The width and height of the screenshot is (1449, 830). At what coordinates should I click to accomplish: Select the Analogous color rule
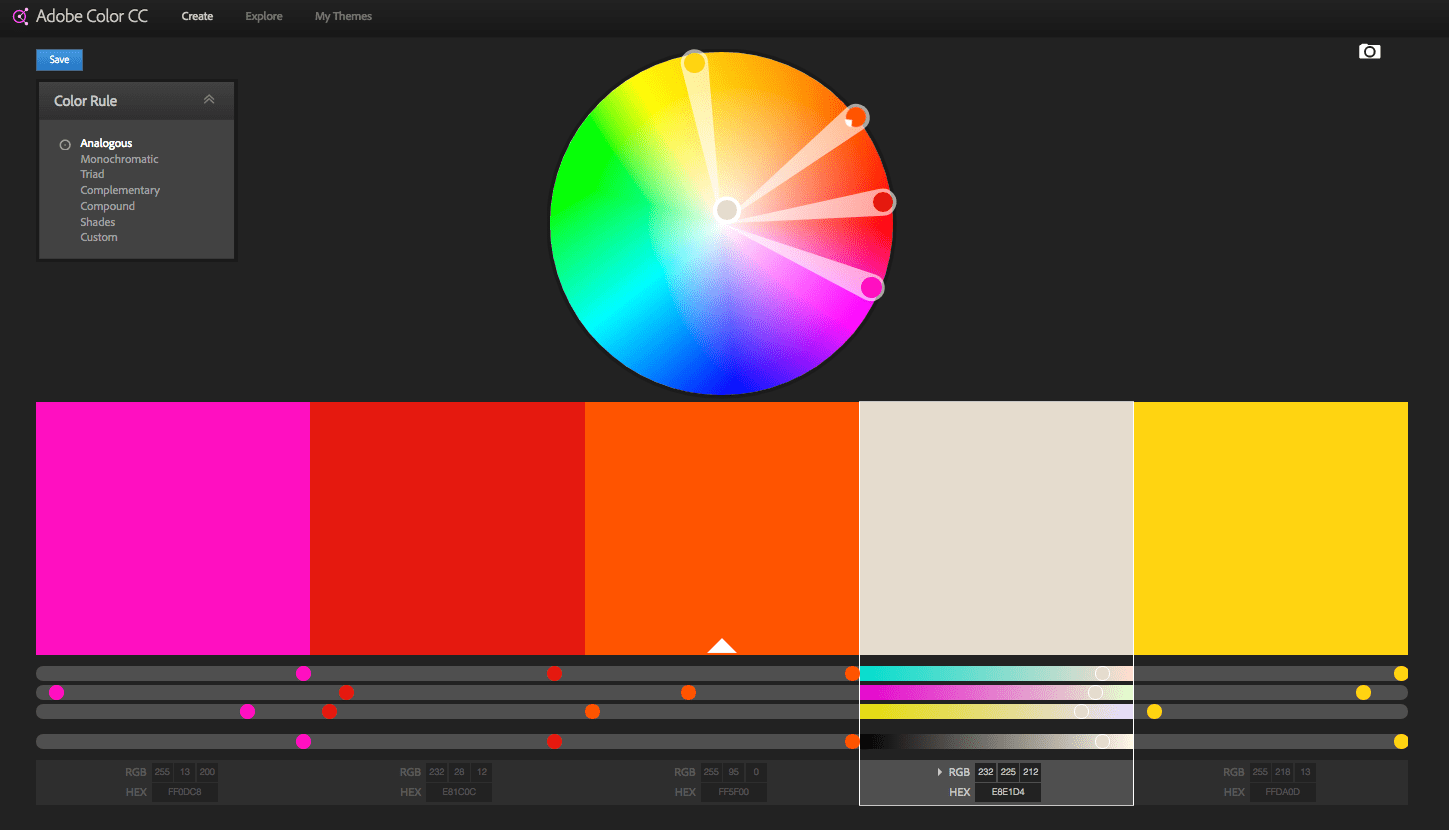[106, 143]
